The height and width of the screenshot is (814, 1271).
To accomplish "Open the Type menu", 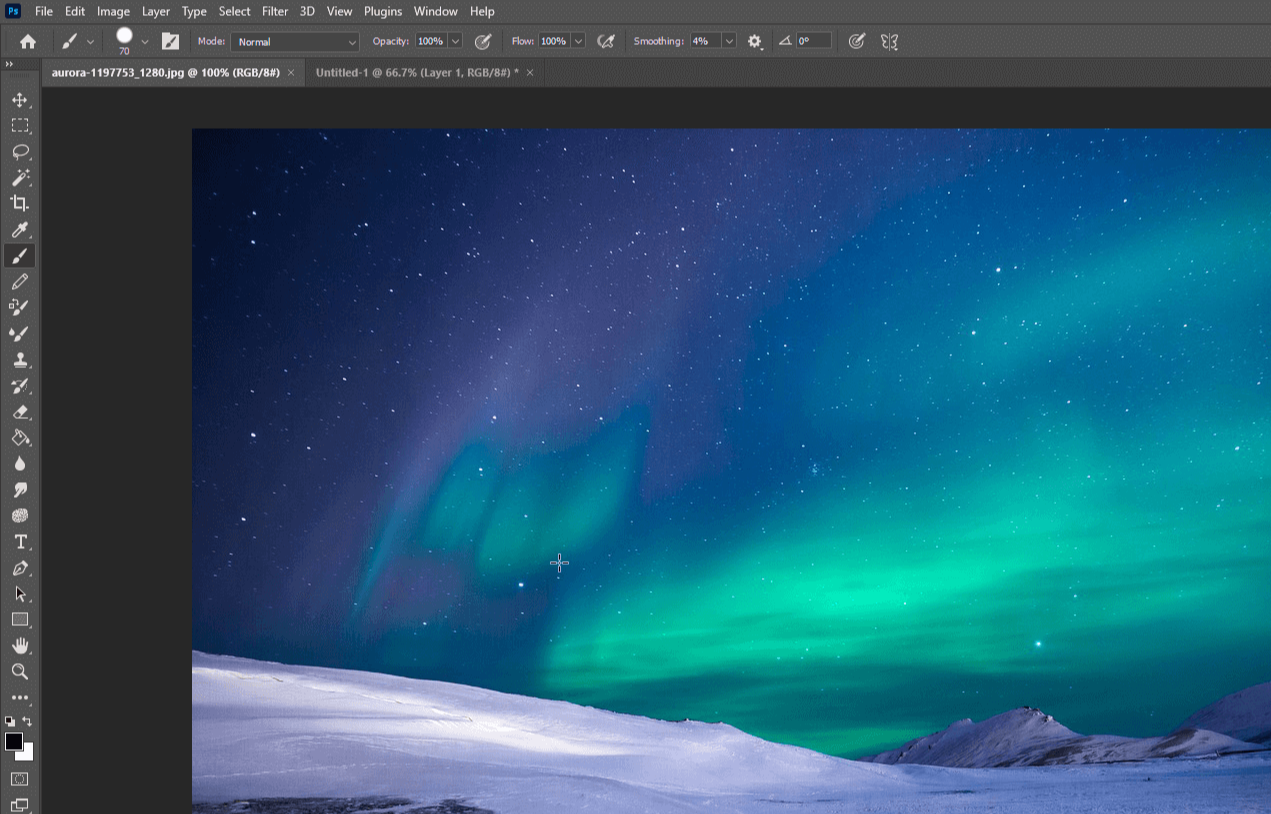I will click(194, 12).
